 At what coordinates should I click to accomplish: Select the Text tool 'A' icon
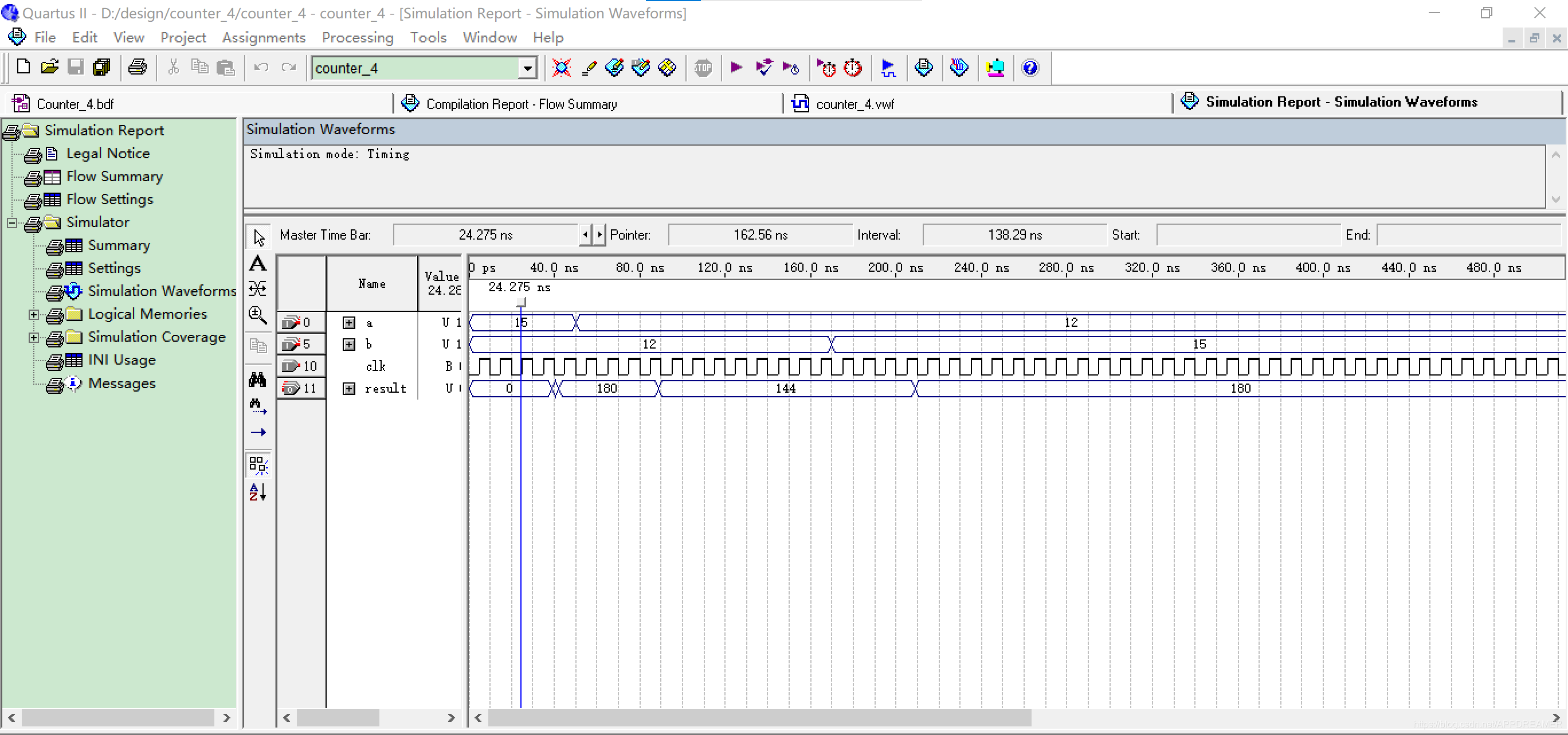pyautogui.click(x=257, y=263)
